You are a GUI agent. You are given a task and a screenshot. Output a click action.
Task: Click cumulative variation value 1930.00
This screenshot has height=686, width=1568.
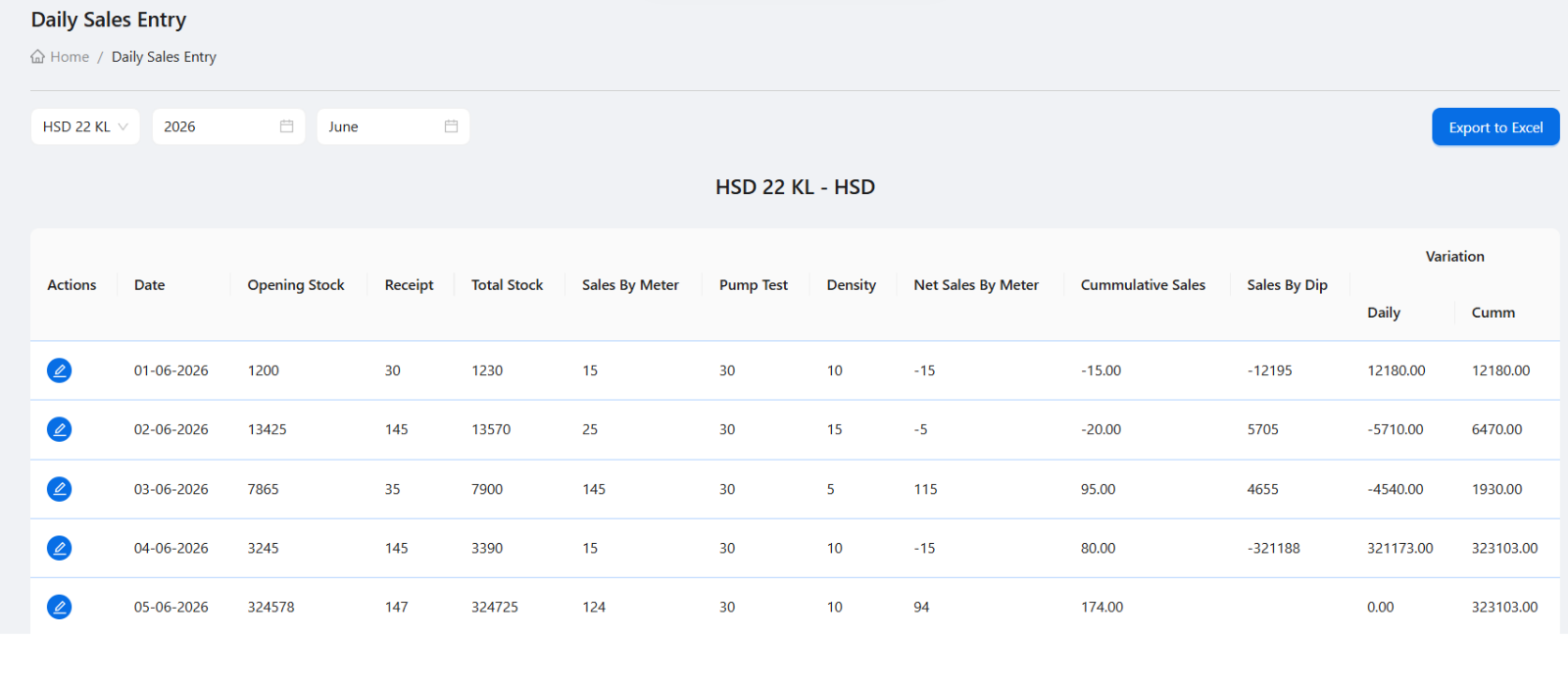pyautogui.click(x=1496, y=489)
